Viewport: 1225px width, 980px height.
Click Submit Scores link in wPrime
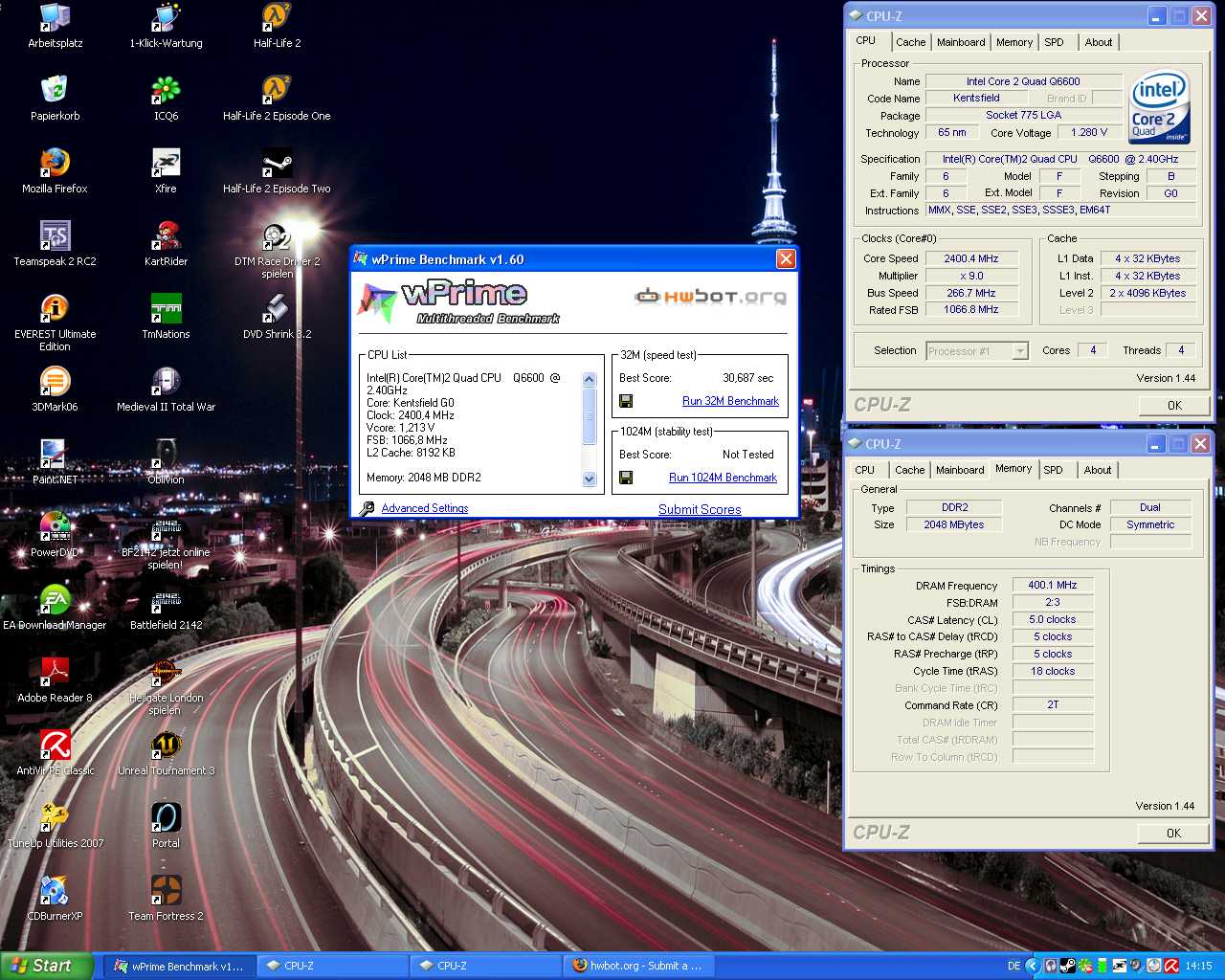pos(700,509)
